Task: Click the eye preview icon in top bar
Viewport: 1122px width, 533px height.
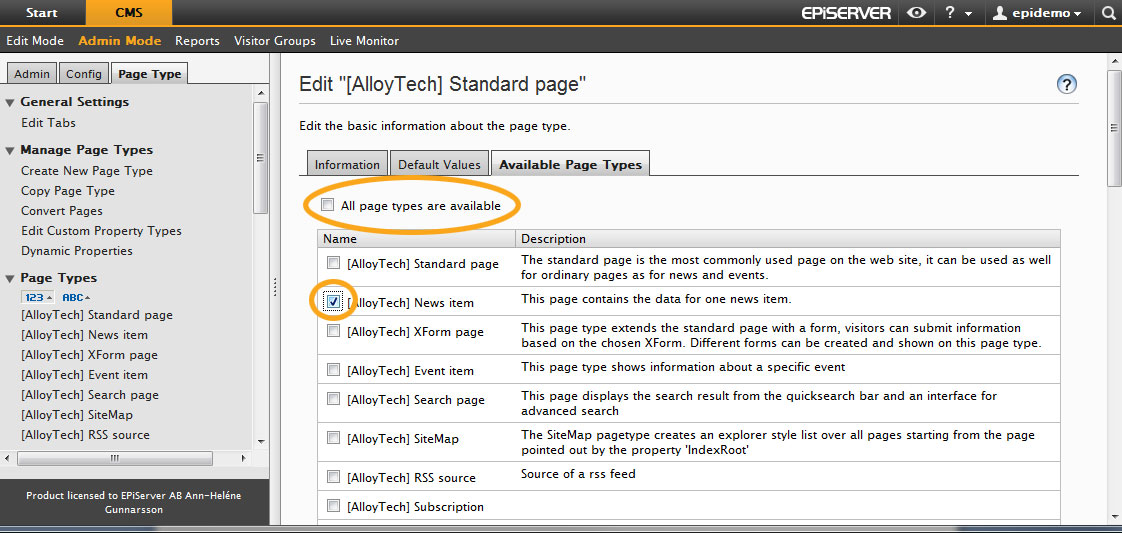Action: (916, 13)
